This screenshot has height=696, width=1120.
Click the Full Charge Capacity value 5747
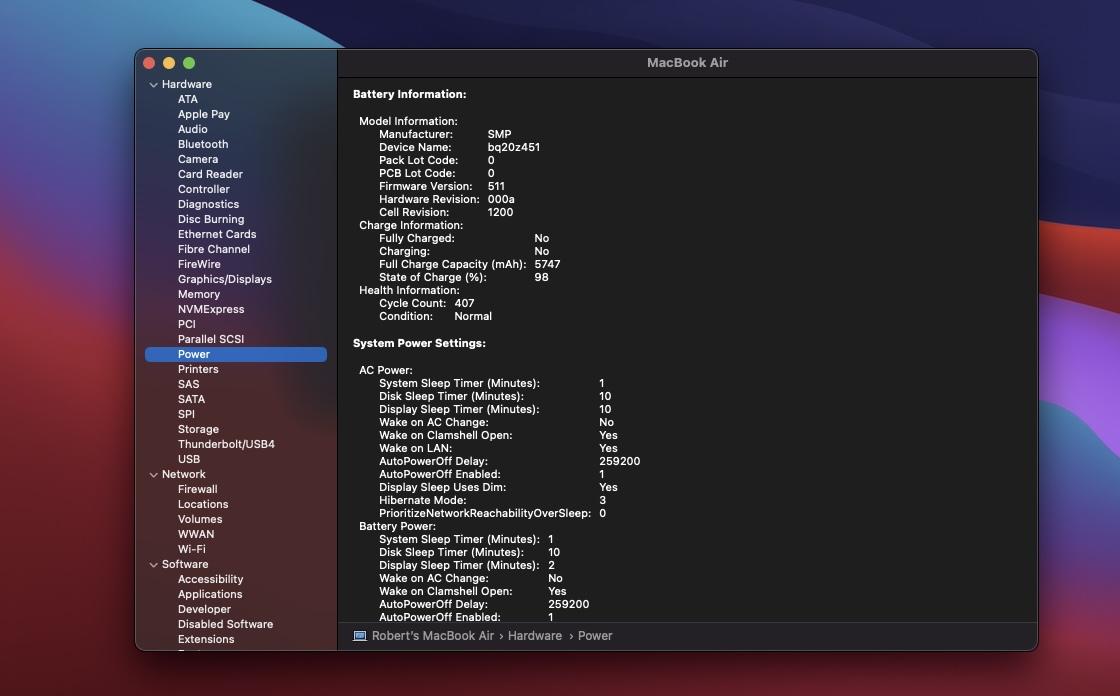(x=547, y=264)
